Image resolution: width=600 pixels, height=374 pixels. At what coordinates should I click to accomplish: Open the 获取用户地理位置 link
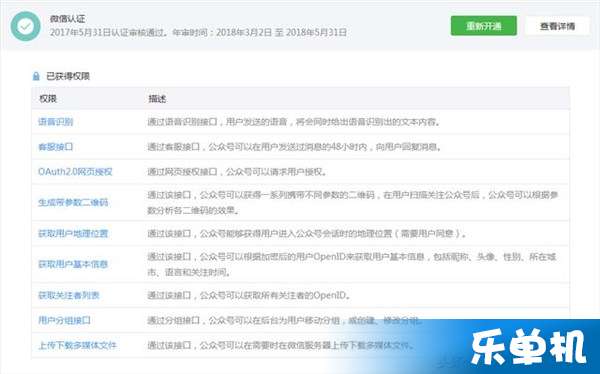coord(73,233)
